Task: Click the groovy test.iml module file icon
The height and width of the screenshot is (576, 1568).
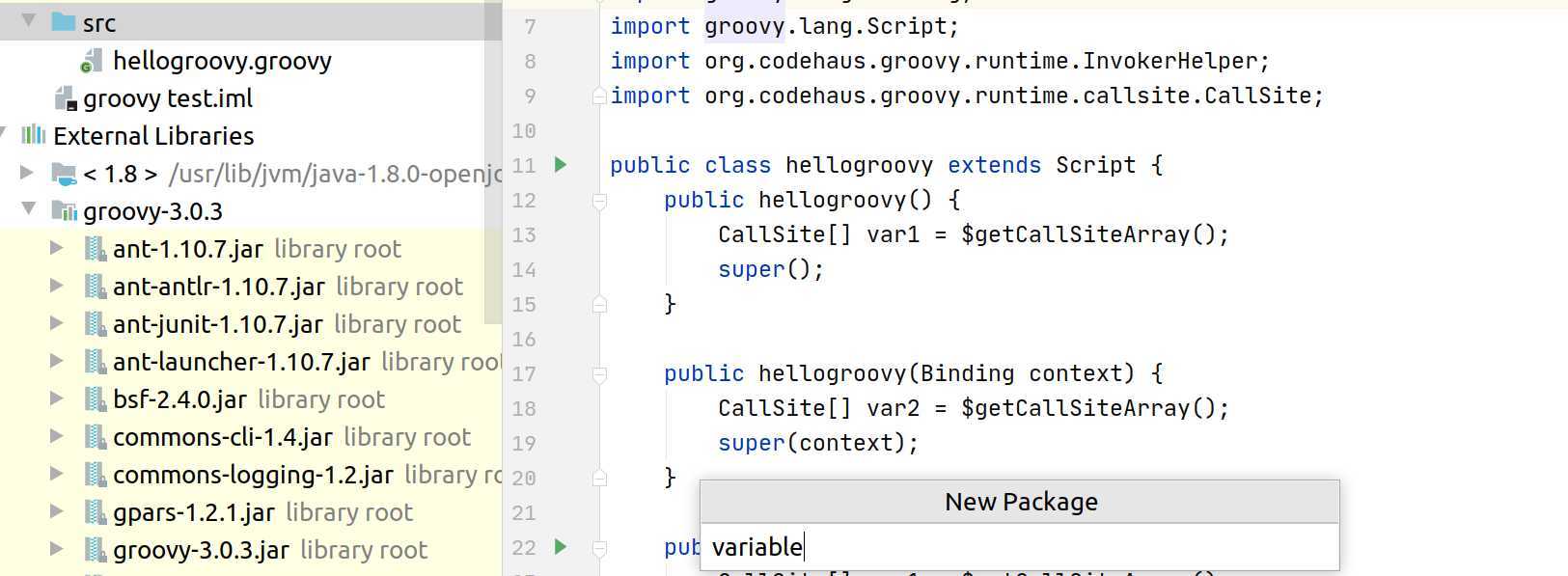Action: (66, 98)
